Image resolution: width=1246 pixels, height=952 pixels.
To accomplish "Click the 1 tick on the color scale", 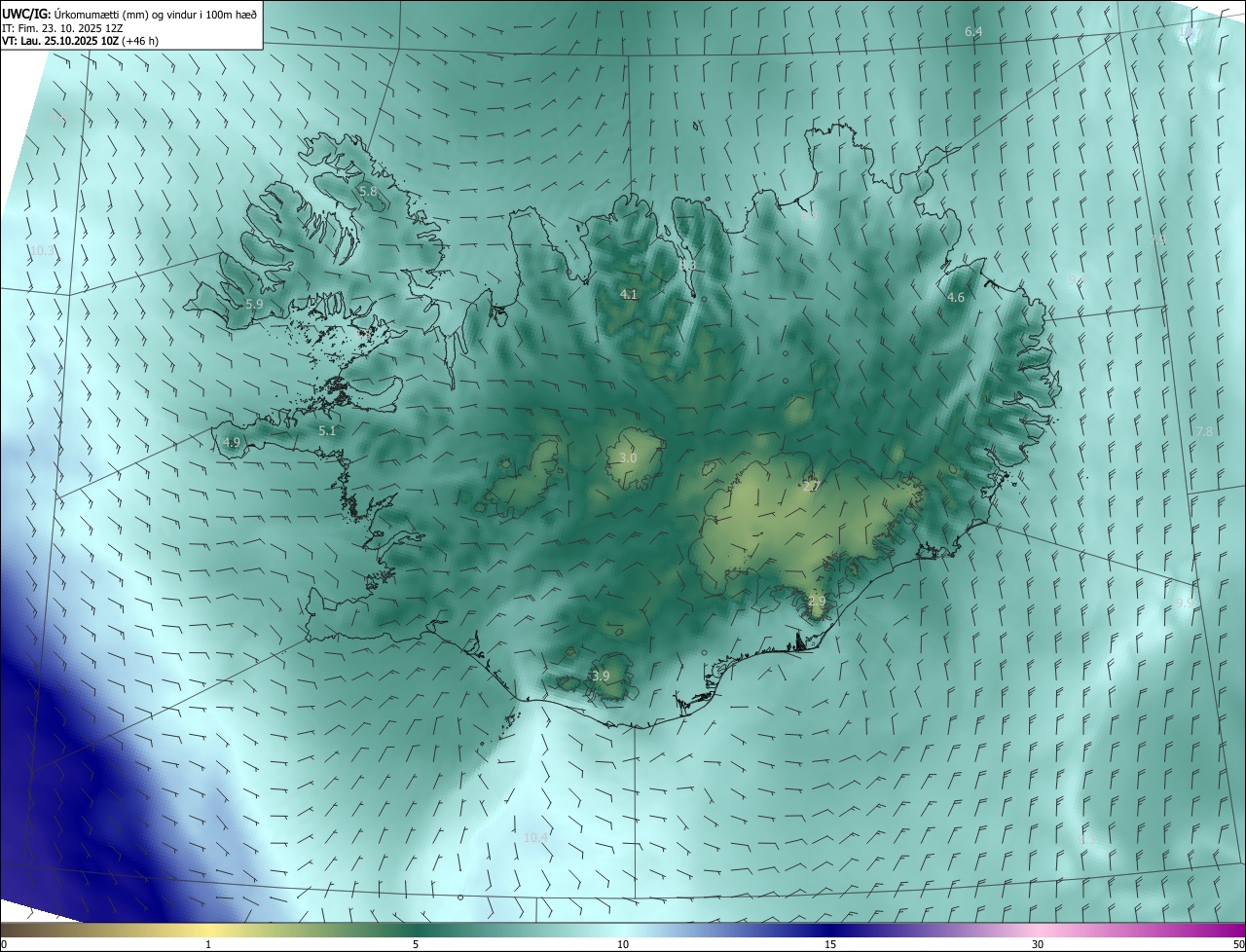I will [208, 944].
